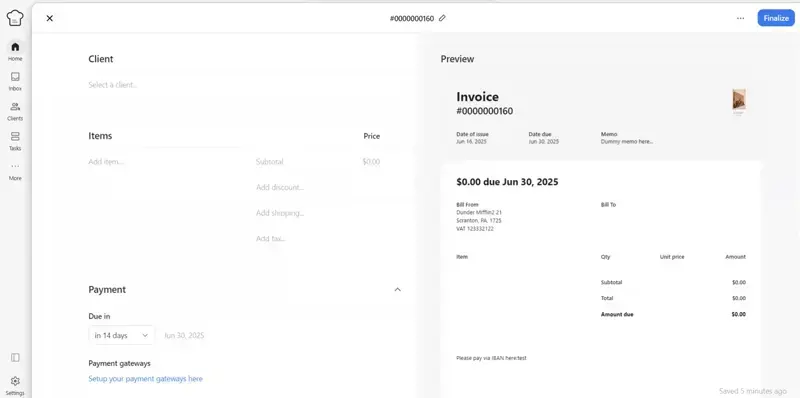Open the three-dot options menu
Image resolution: width=800 pixels, height=398 pixels.
click(740, 18)
